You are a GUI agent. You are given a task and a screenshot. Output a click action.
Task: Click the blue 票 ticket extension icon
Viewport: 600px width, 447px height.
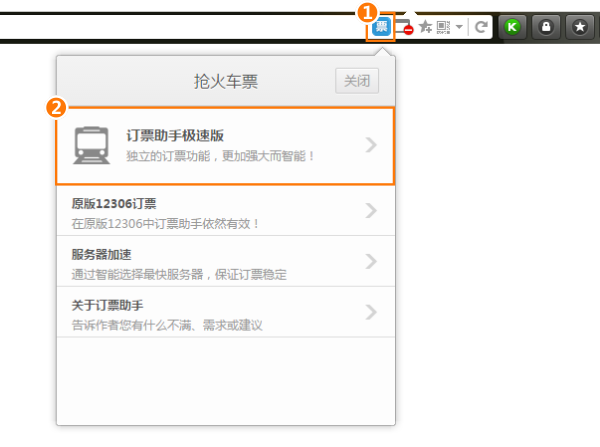click(x=381, y=26)
